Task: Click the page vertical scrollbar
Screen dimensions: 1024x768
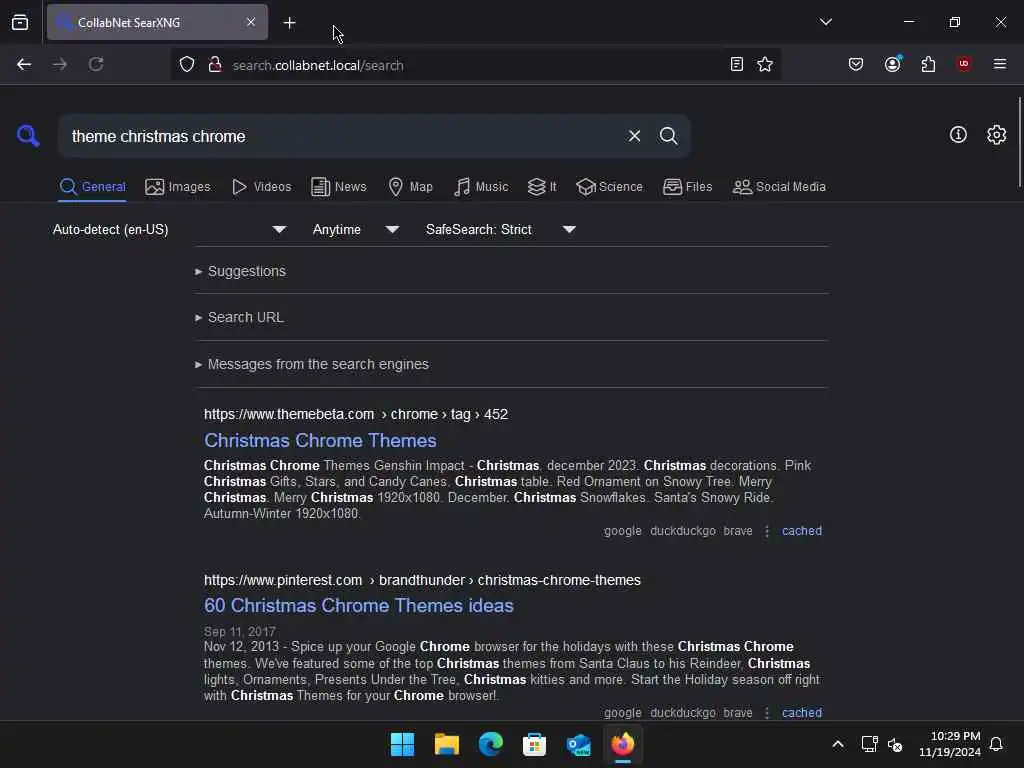Action: 1019,141
